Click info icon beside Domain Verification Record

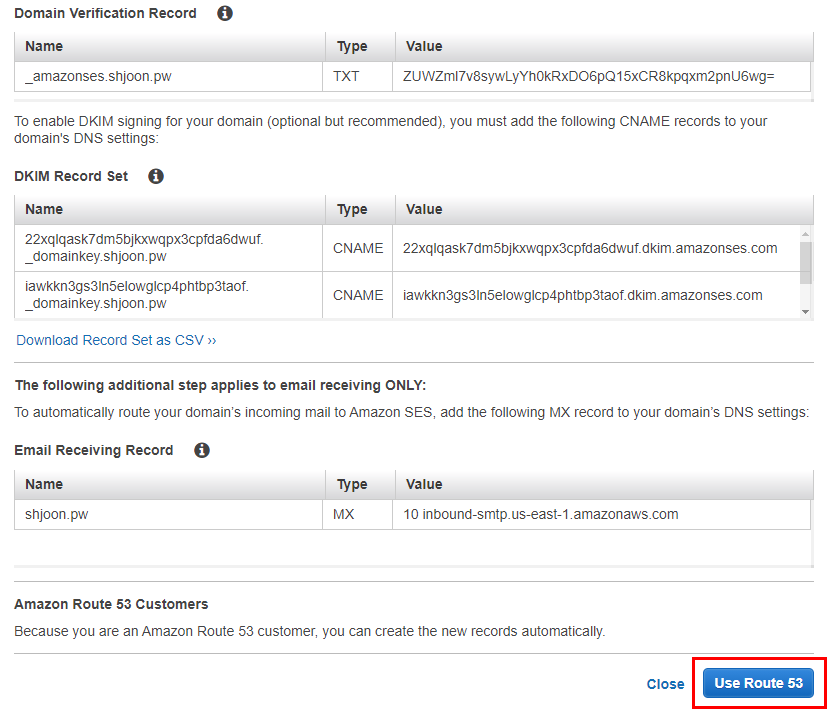[x=225, y=13]
